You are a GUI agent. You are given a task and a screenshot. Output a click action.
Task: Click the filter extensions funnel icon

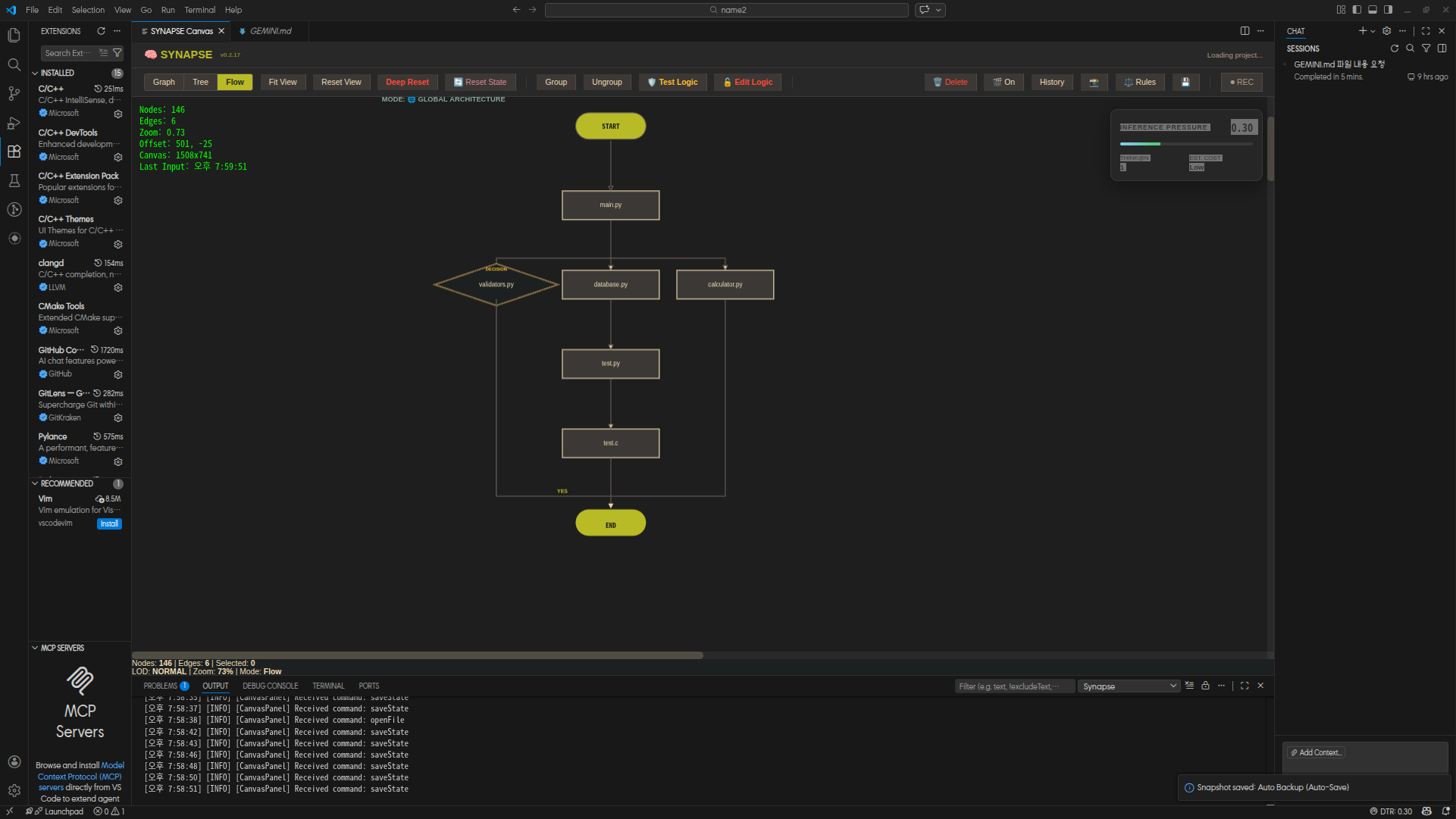click(117, 53)
